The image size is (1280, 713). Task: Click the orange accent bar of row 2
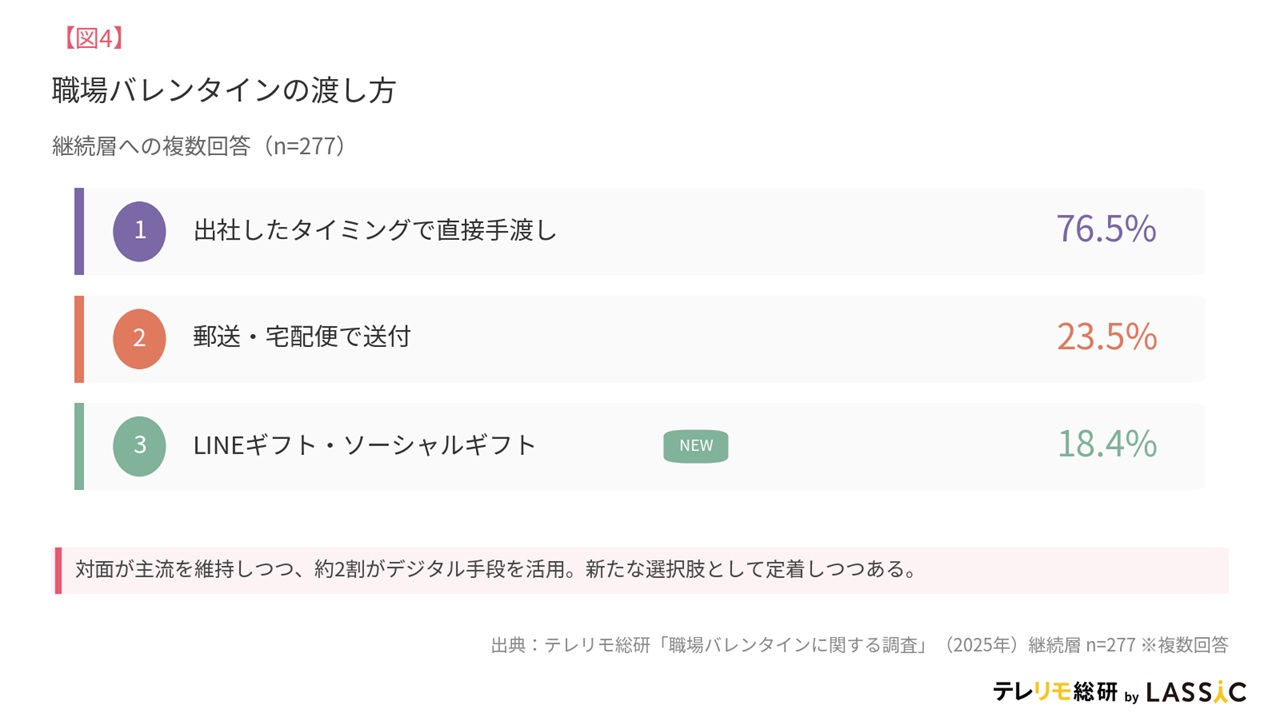point(79,339)
